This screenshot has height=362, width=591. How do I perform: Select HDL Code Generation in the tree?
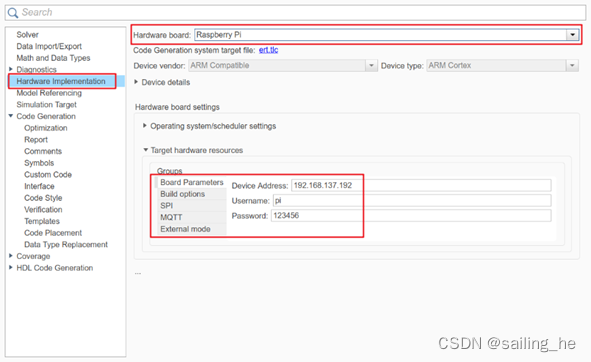55,268
